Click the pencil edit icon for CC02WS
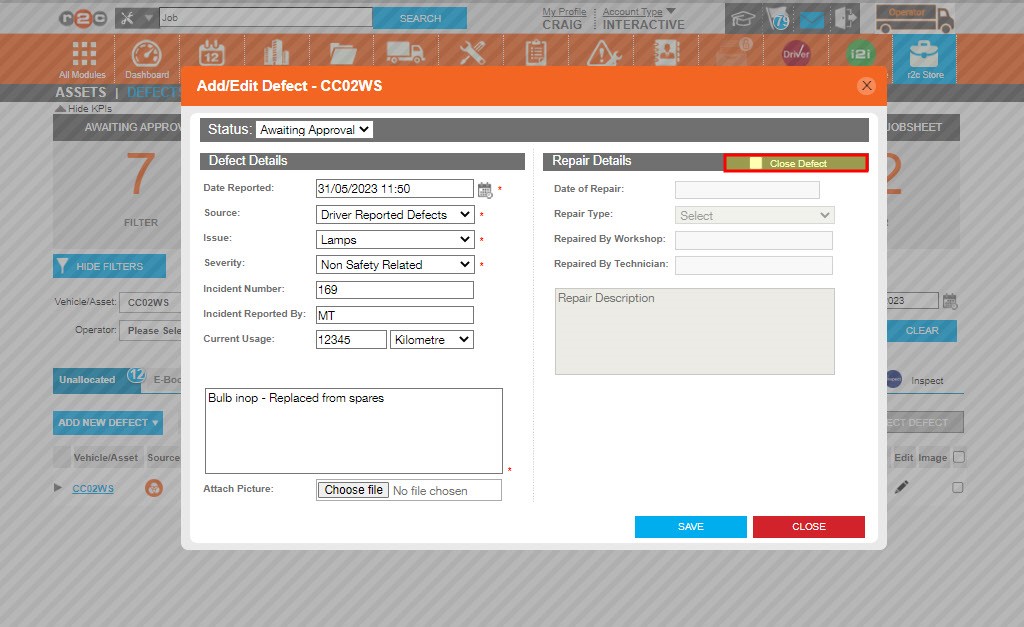This screenshot has height=627, width=1024. 901,487
